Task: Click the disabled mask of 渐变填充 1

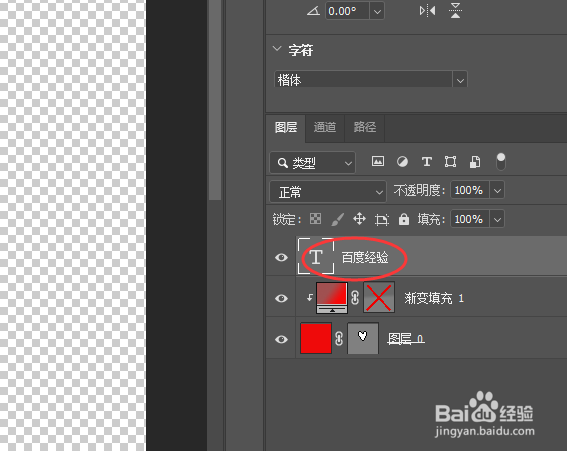Action: [x=379, y=298]
